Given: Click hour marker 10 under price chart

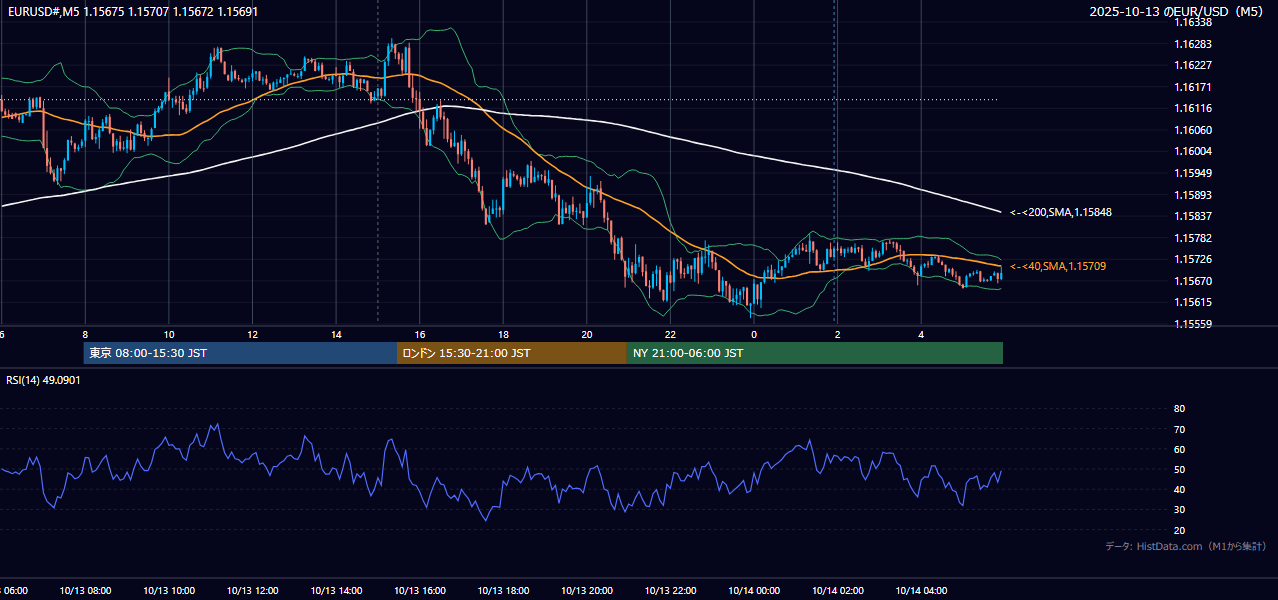Looking at the screenshot, I should click(169, 335).
